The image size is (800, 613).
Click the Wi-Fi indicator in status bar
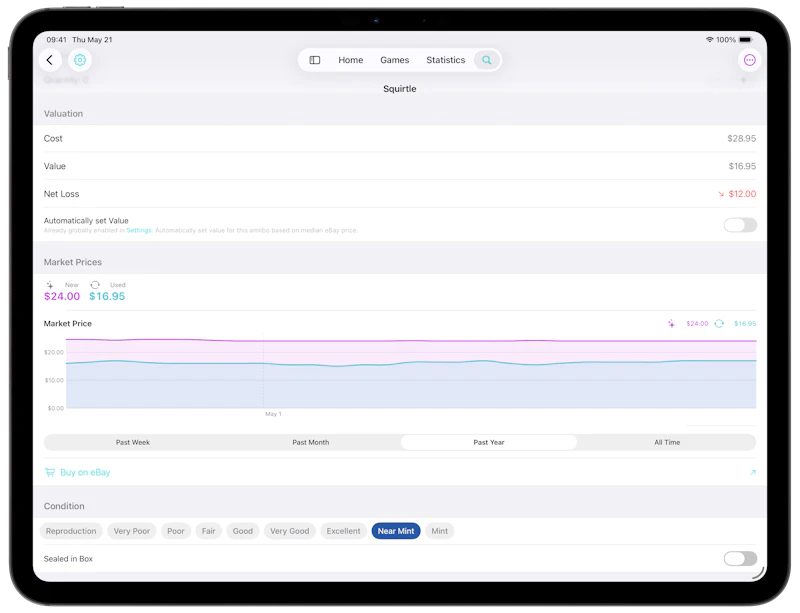(x=709, y=40)
